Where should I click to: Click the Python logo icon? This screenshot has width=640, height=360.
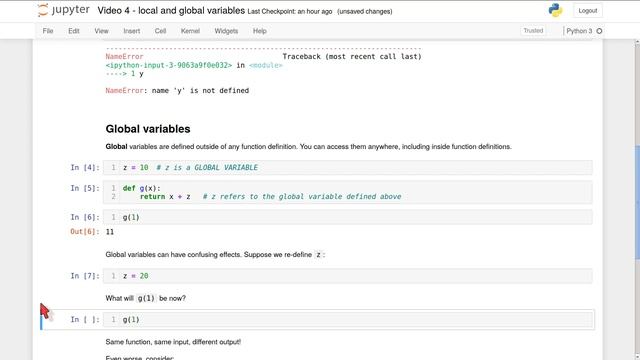555,10
